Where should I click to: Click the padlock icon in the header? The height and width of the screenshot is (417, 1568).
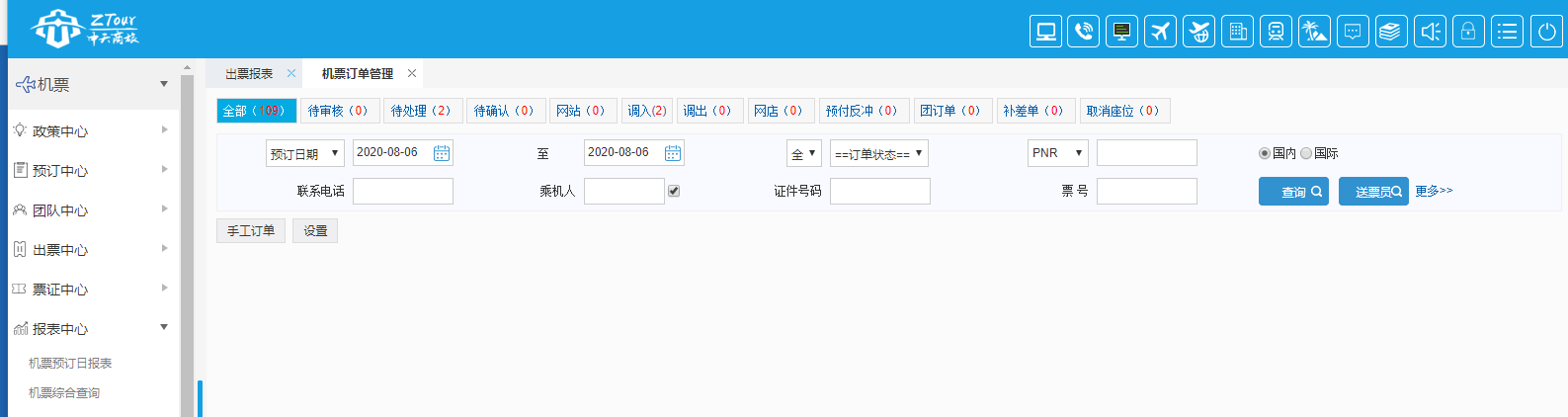1468,32
